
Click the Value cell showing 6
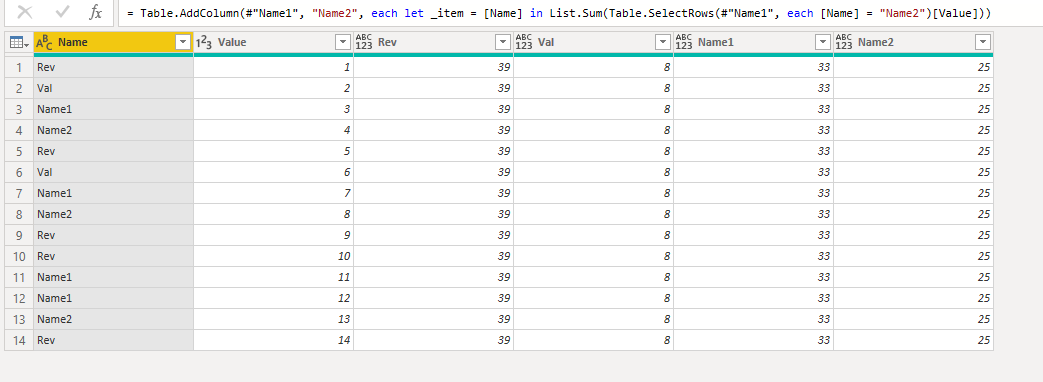click(x=273, y=172)
